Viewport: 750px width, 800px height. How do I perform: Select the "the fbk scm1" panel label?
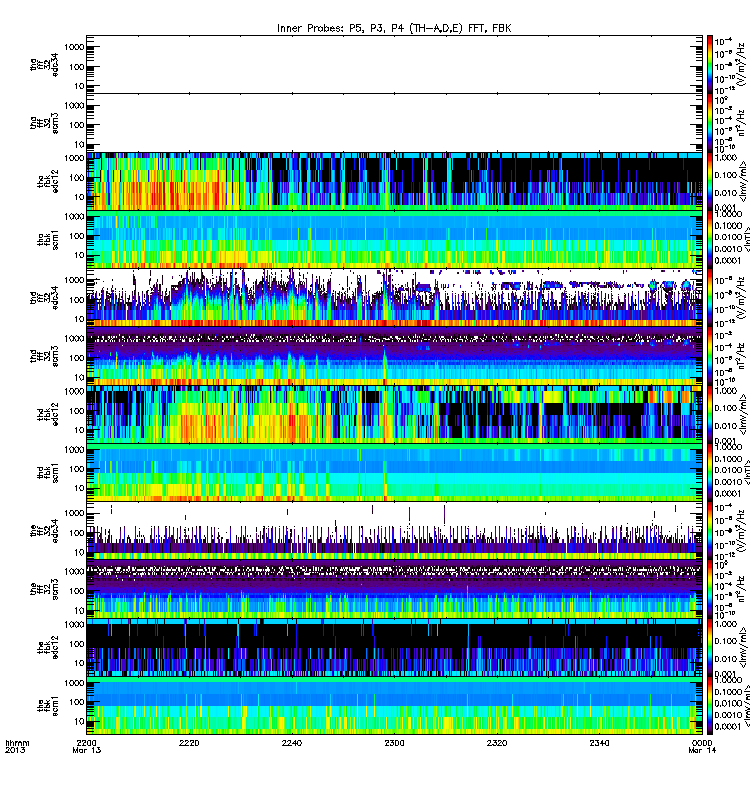click(48, 706)
